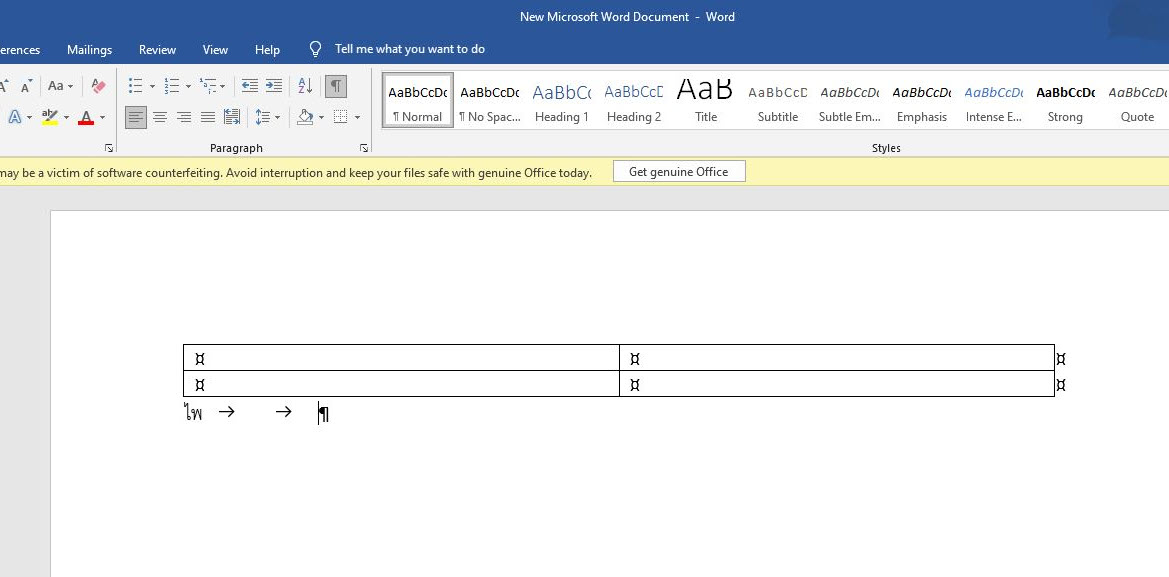
Task: Sort text with the A-Z icon
Action: 306,86
